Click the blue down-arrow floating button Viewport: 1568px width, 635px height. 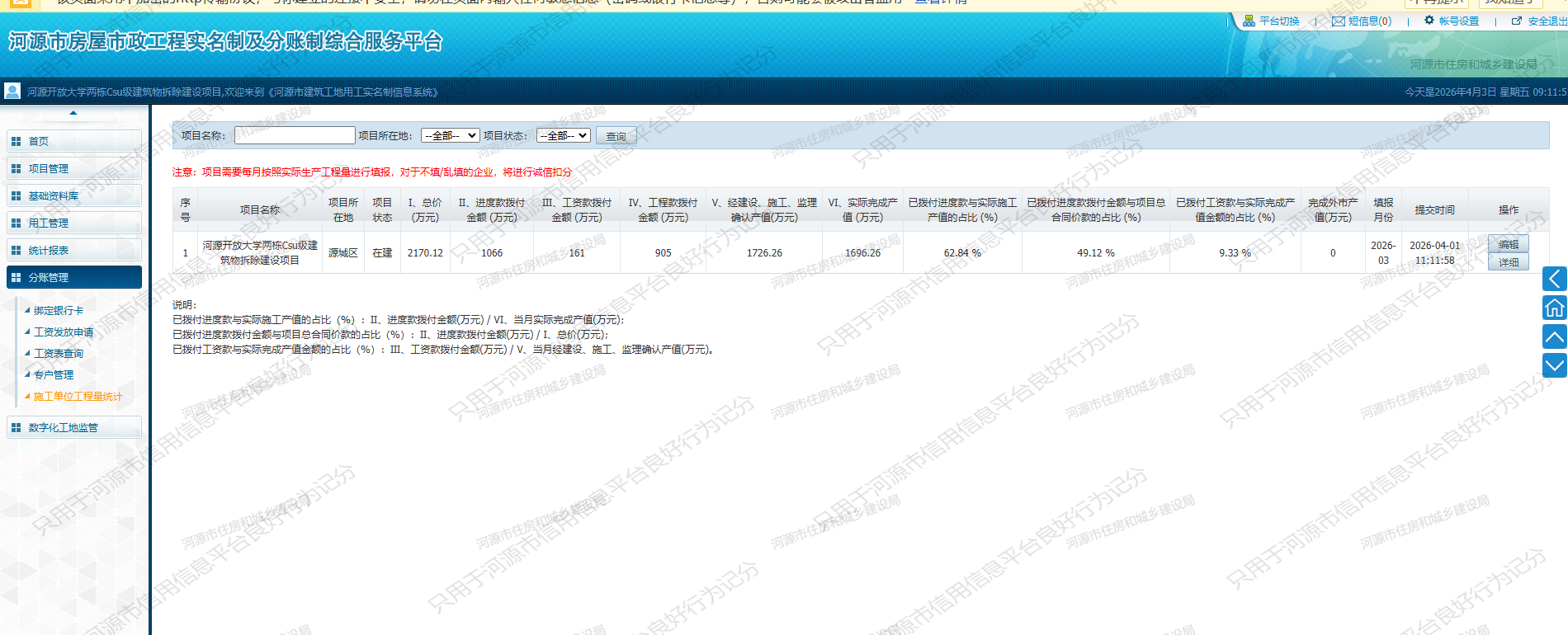[1555, 365]
